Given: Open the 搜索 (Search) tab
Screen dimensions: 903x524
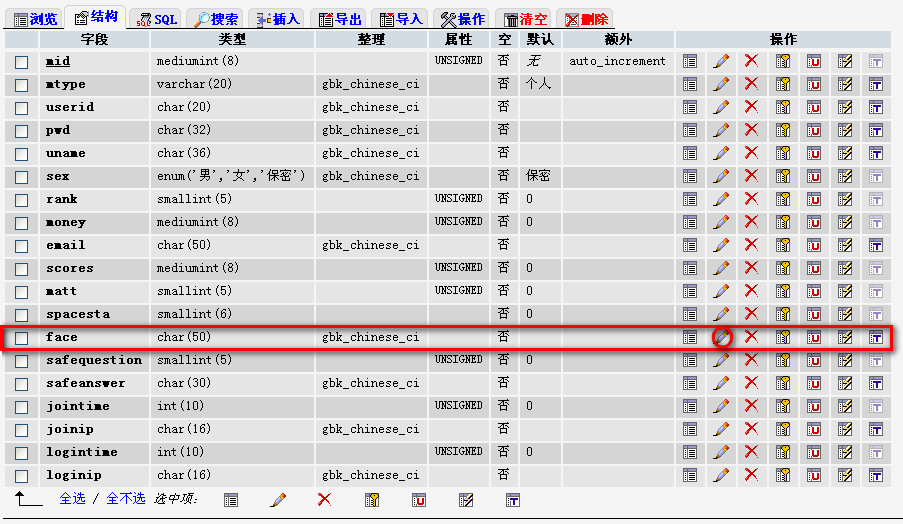Looking at the screenshot, I should 216,19.
